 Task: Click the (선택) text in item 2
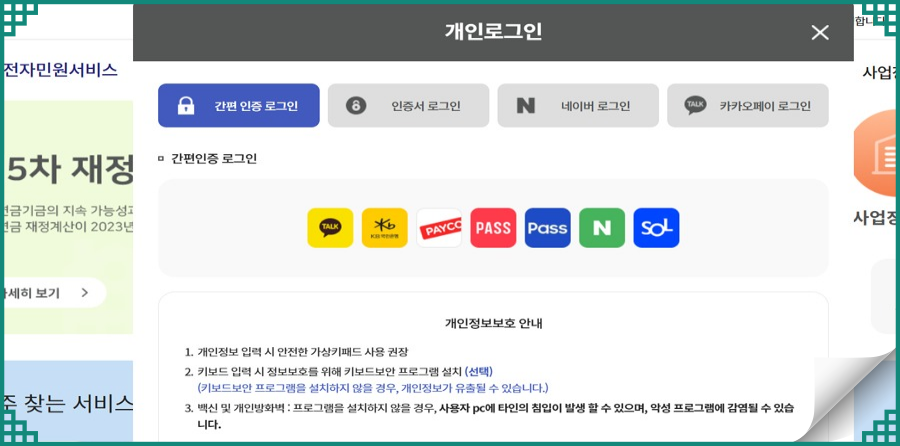pyautogui.click(x=479, y=371)
